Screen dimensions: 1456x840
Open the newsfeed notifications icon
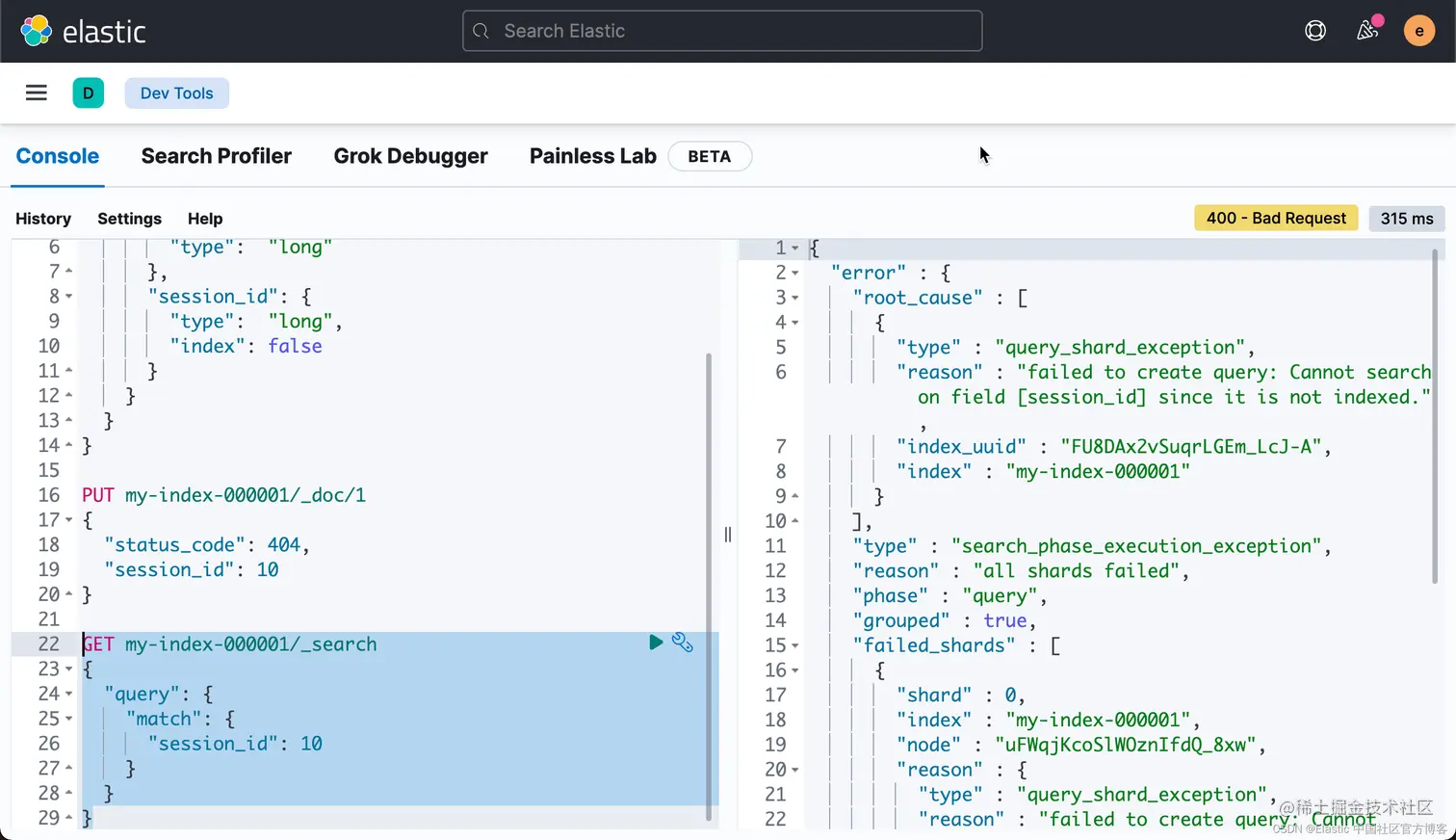click(x=1367, y=31)
